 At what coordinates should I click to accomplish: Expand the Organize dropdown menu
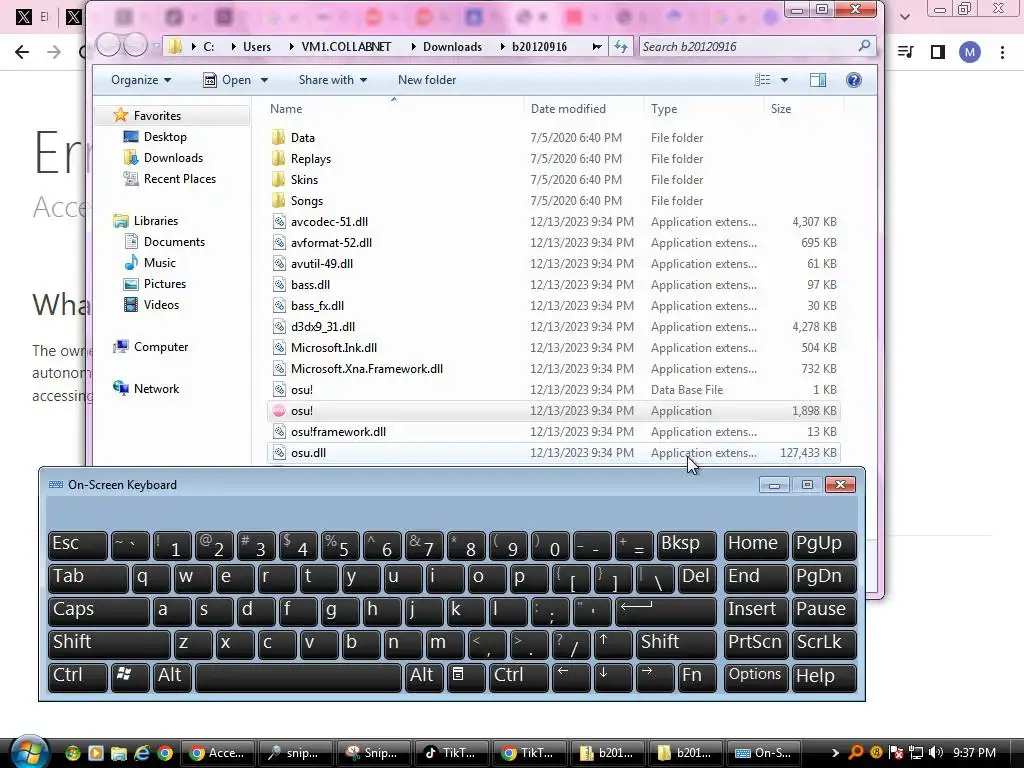[x=141, y=80]
